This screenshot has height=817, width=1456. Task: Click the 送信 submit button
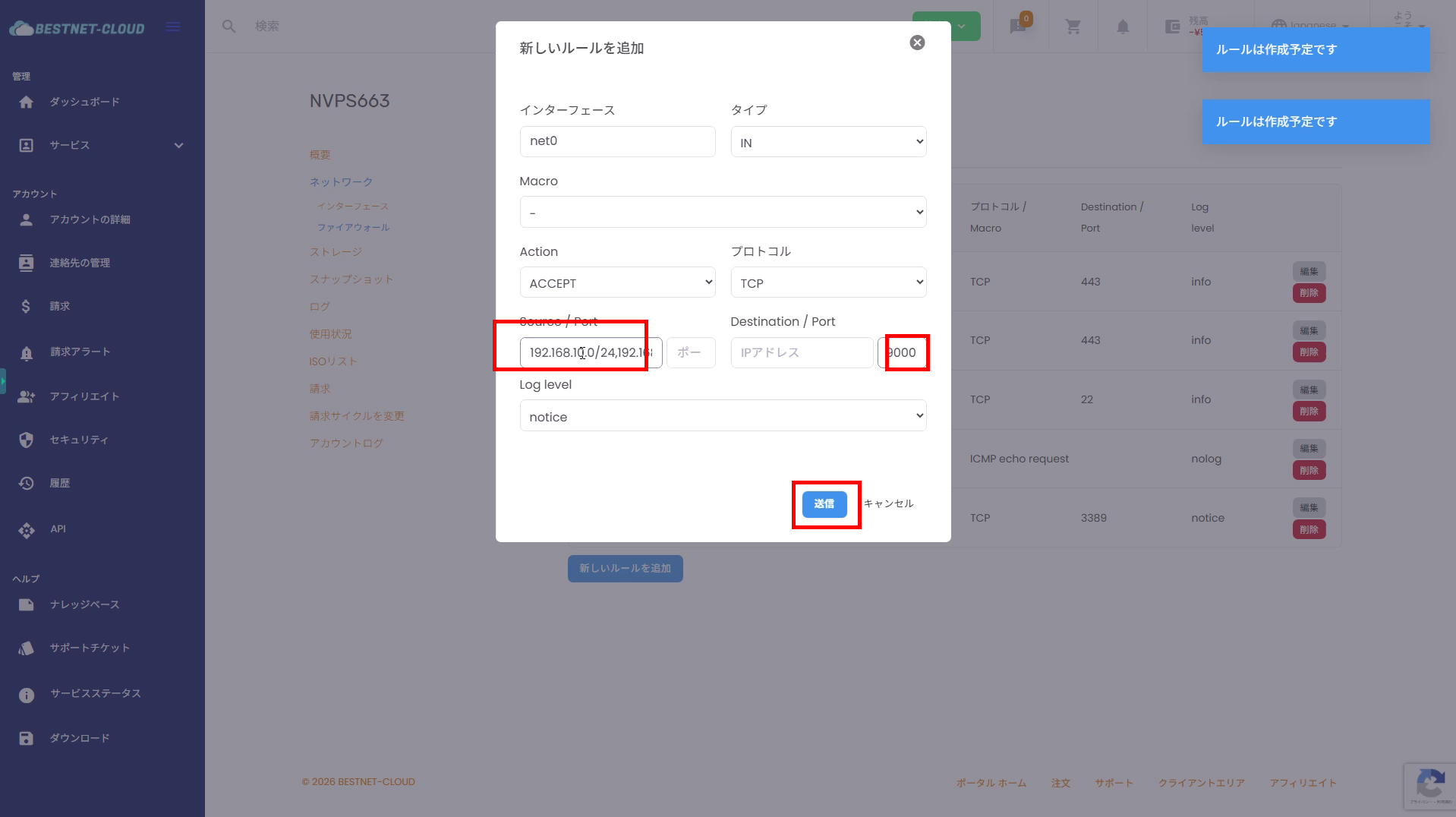(x=824, y=504)
